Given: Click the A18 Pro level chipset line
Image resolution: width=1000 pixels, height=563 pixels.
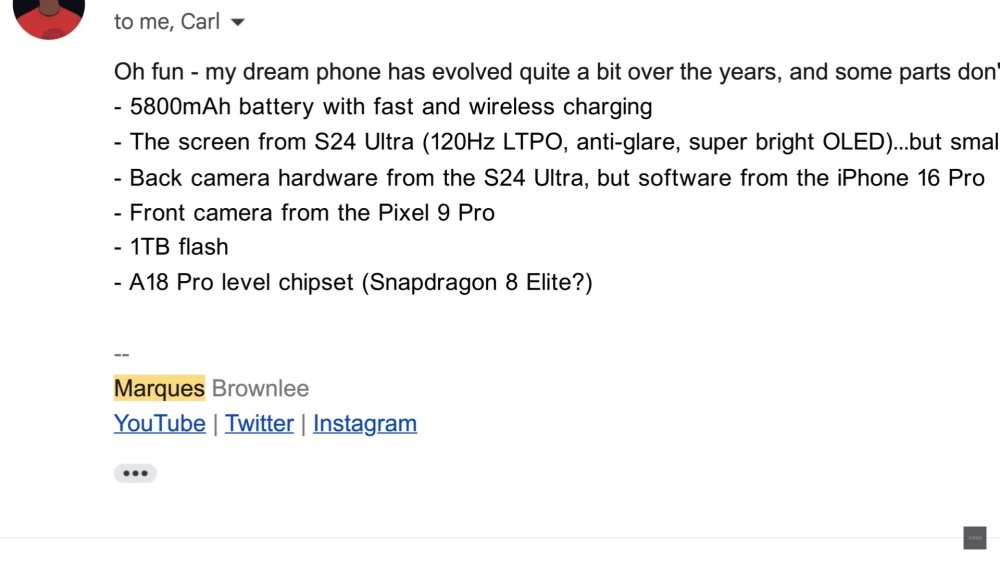Looking at the screenshot, I should (353, 282).
